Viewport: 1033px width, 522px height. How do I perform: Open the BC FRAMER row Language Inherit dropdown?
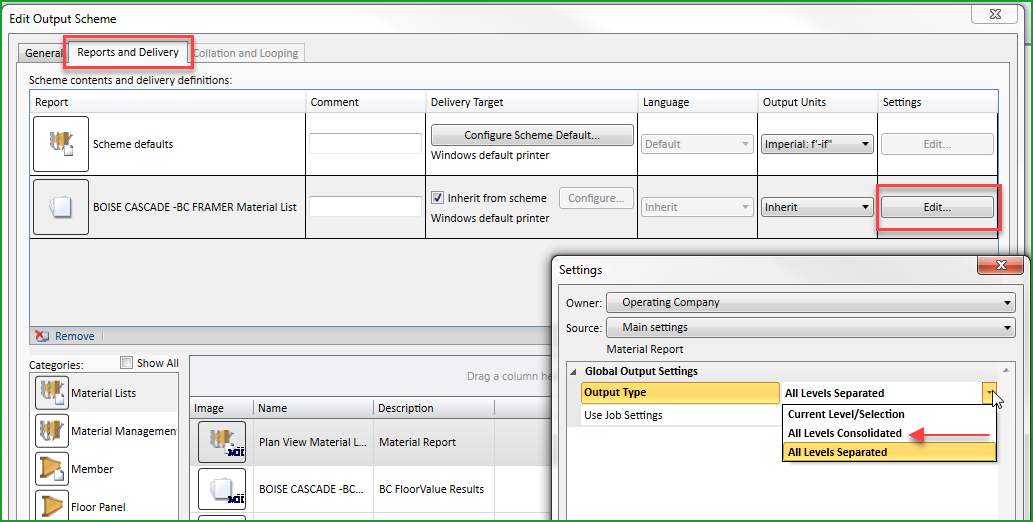point(696,207)
